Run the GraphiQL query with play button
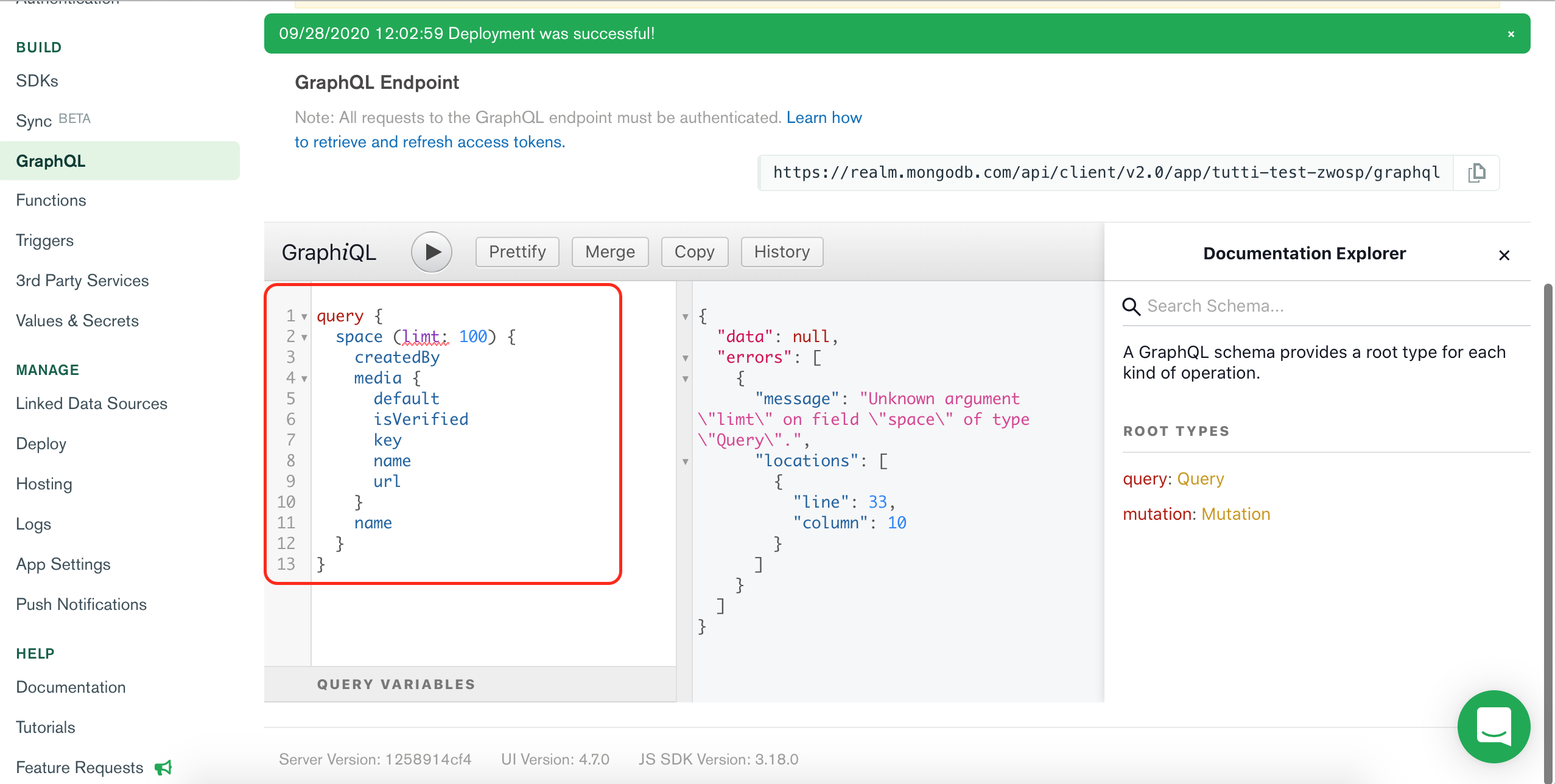This screenshot has height=784, width=1555. [x=431, y=252]
